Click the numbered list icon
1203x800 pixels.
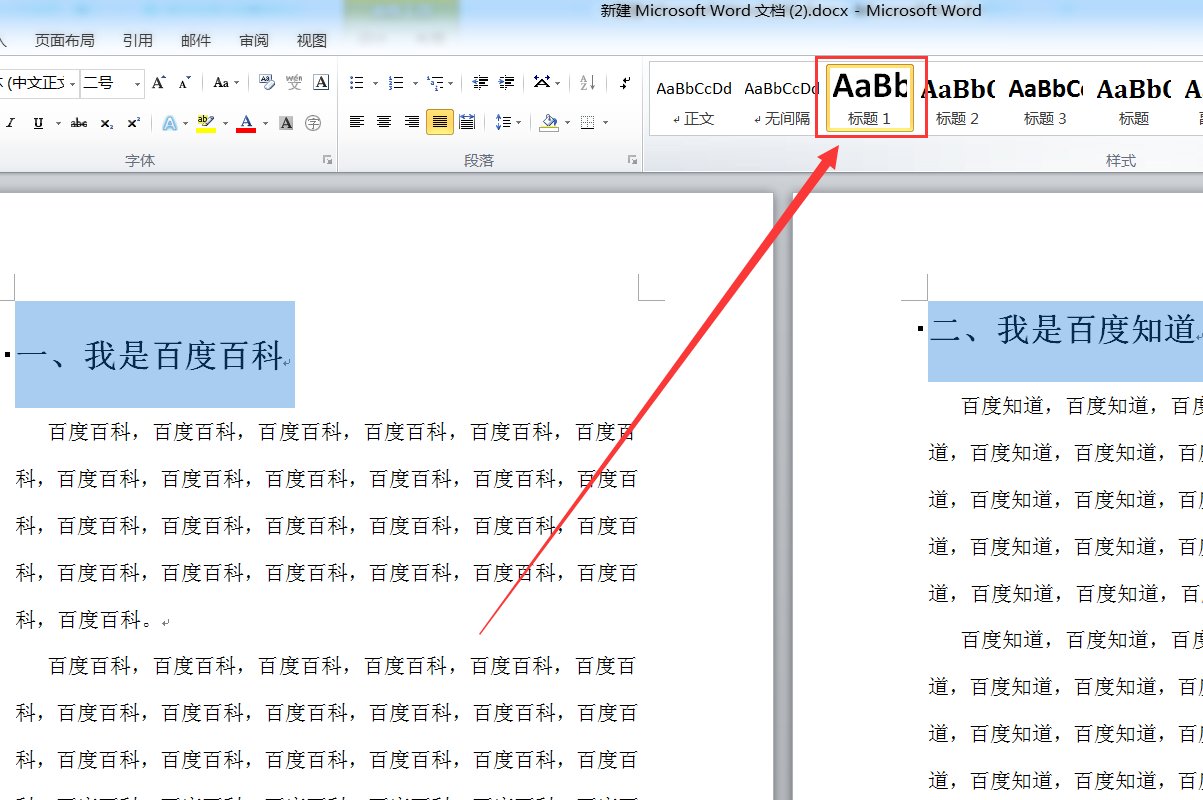(396, 83)
